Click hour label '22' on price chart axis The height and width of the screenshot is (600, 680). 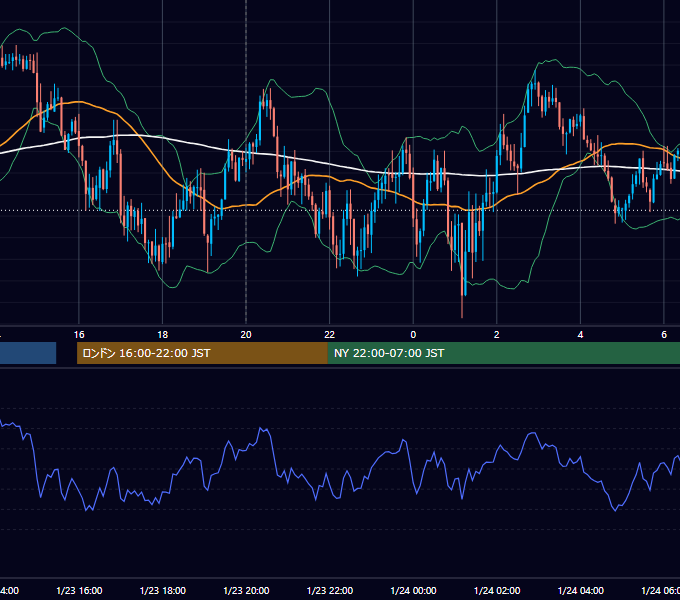pos(330,335)
